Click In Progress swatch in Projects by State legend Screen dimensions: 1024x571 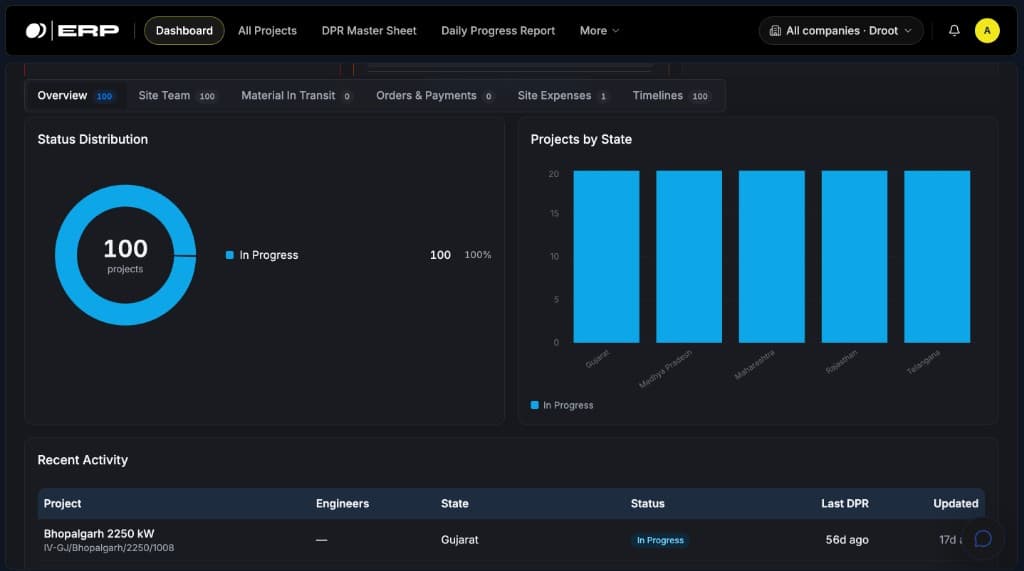point(535,405)
